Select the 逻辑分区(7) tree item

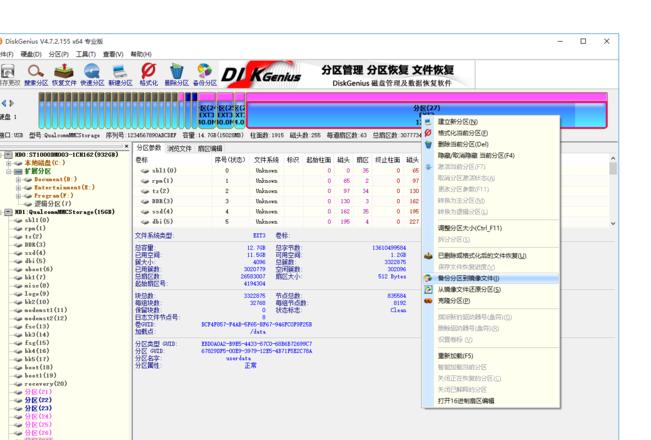pos(53,204)
